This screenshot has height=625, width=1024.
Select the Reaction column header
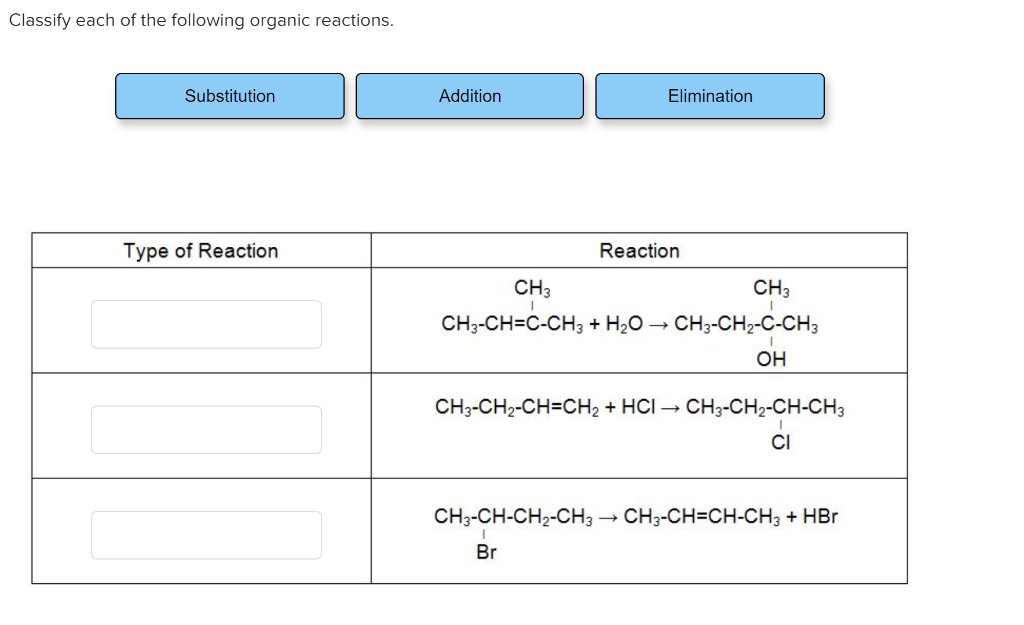pos(639,251)
